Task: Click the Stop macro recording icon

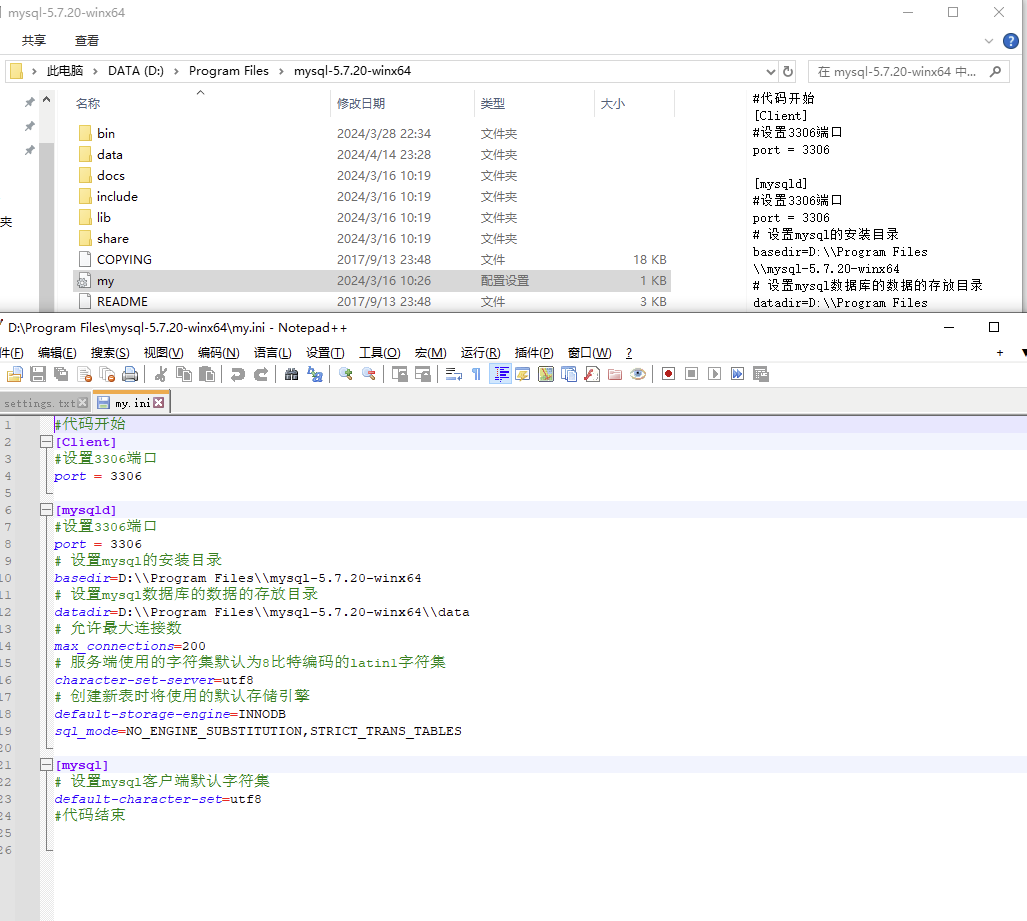Action: tap(691, 374)
